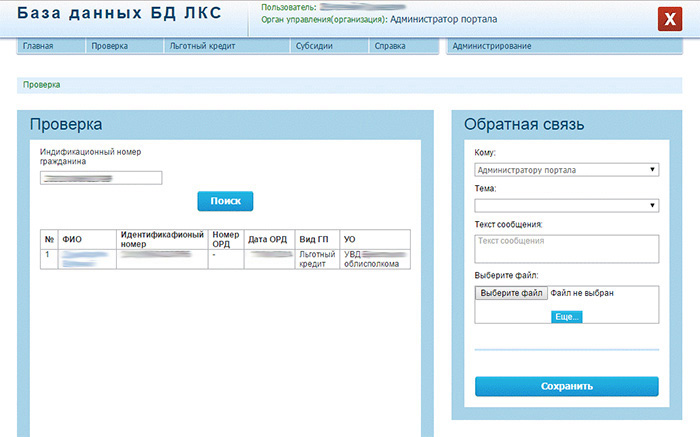Image resolution: width=700 pixels, height=437 pixels.
Task: Click the red X close icon
Action: coord(669,20)
